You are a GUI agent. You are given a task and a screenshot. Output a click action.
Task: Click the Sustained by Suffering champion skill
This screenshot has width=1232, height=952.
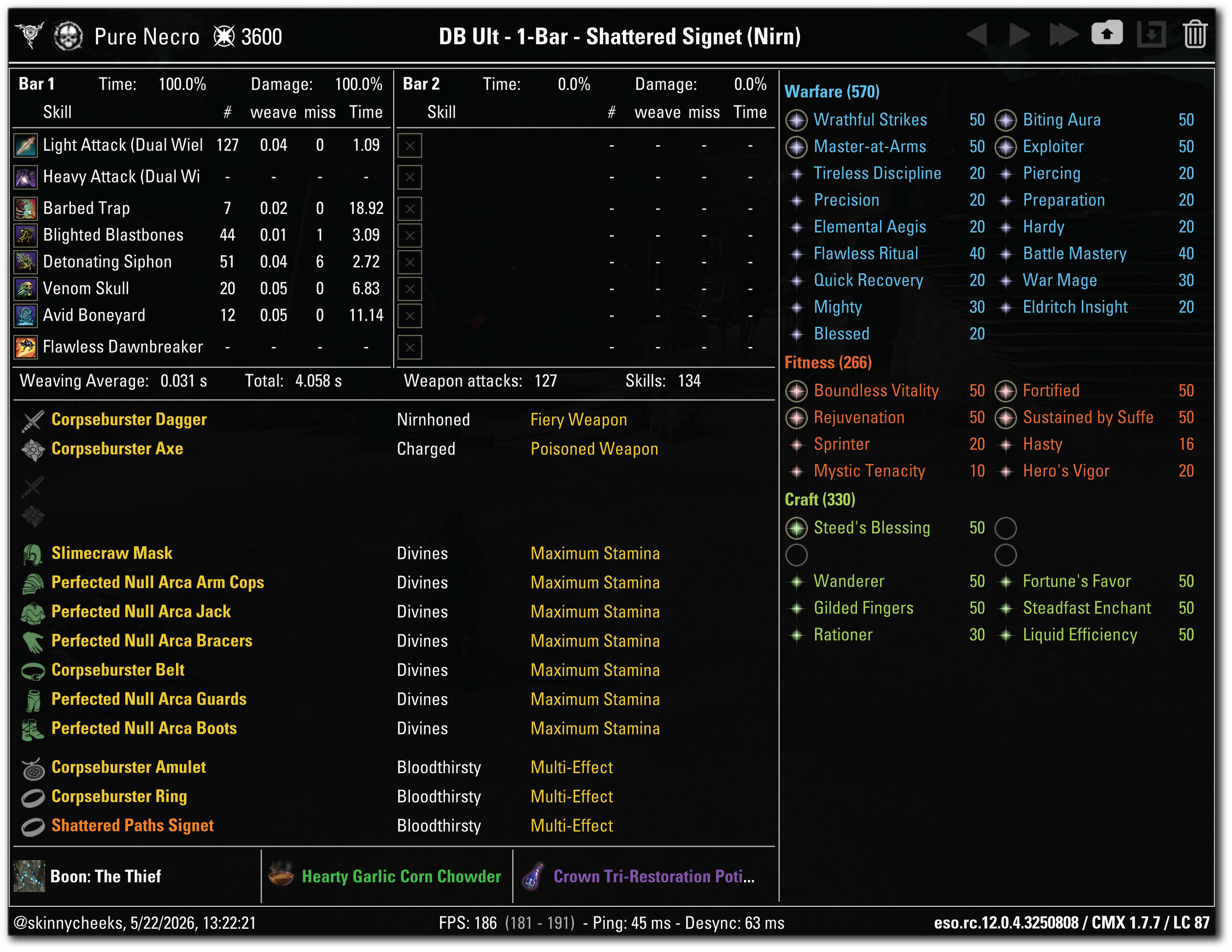pos(1088,417)
